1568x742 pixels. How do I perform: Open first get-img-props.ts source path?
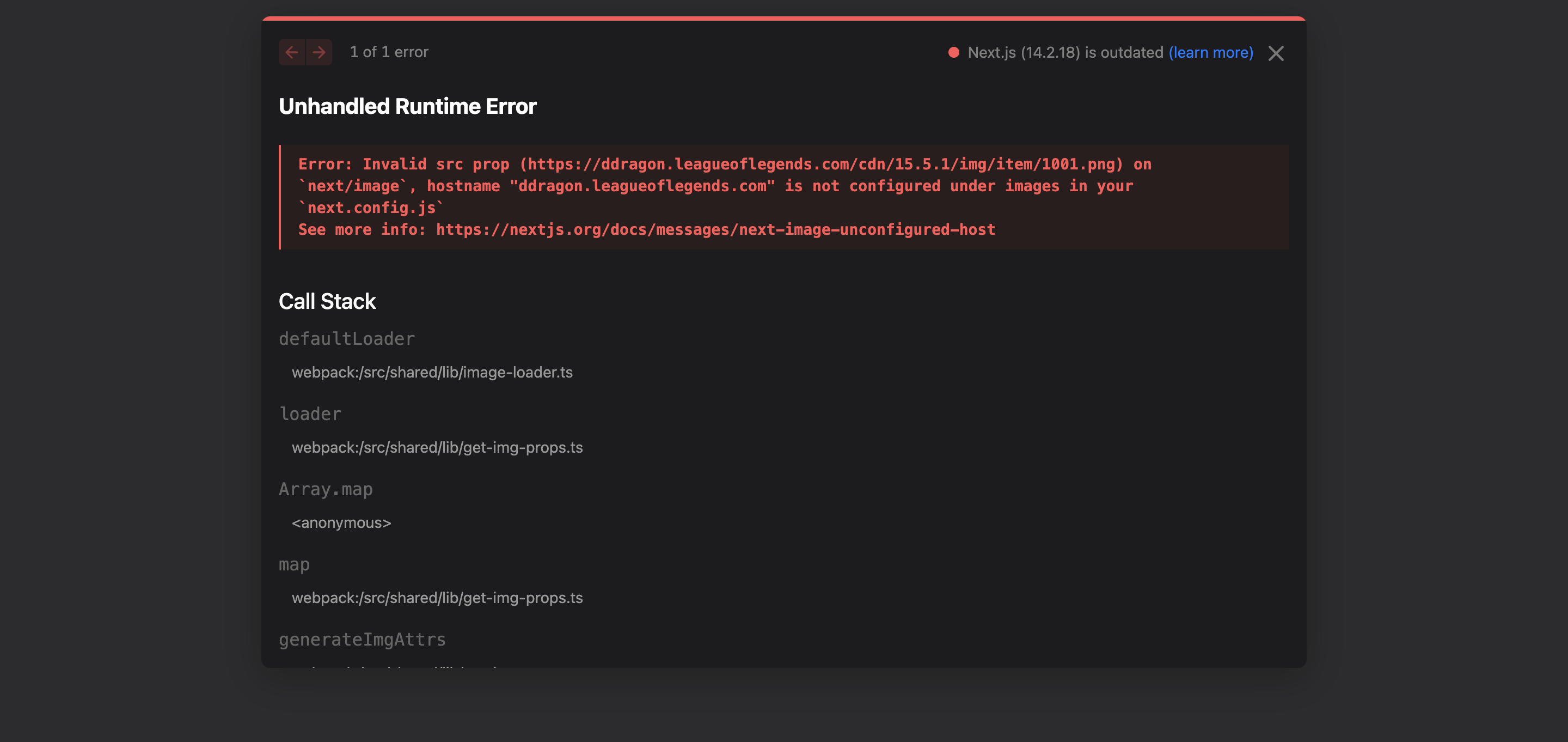click(x=437, y=448)
